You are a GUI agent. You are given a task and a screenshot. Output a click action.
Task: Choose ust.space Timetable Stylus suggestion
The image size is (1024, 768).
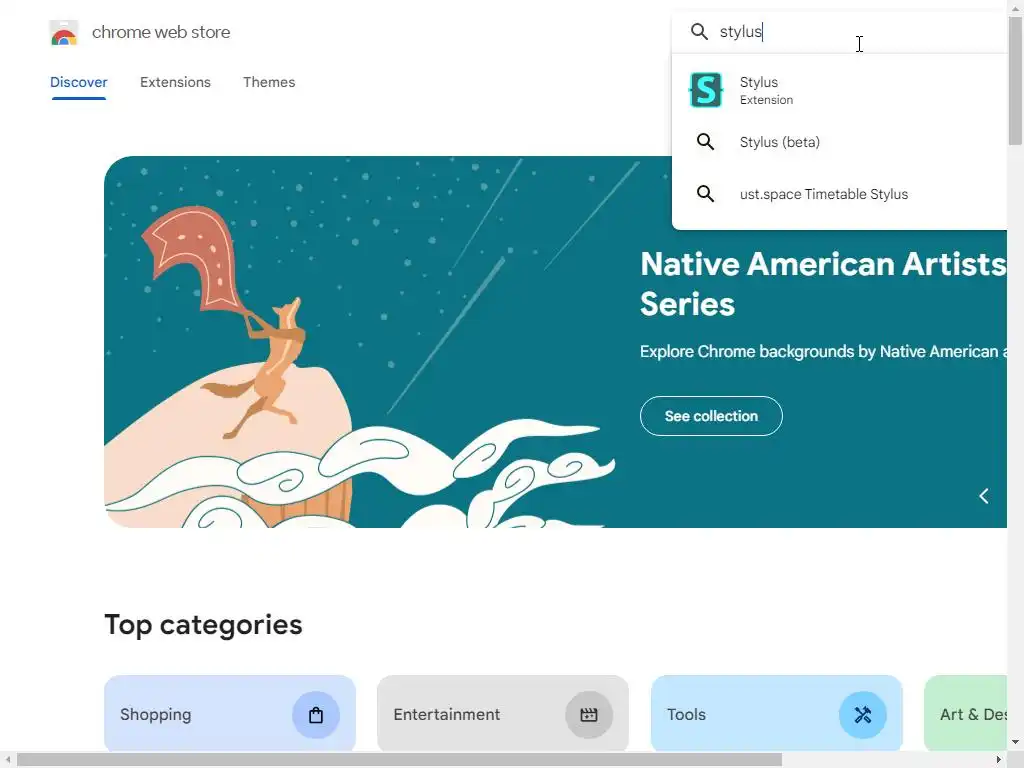click(840, 194)
